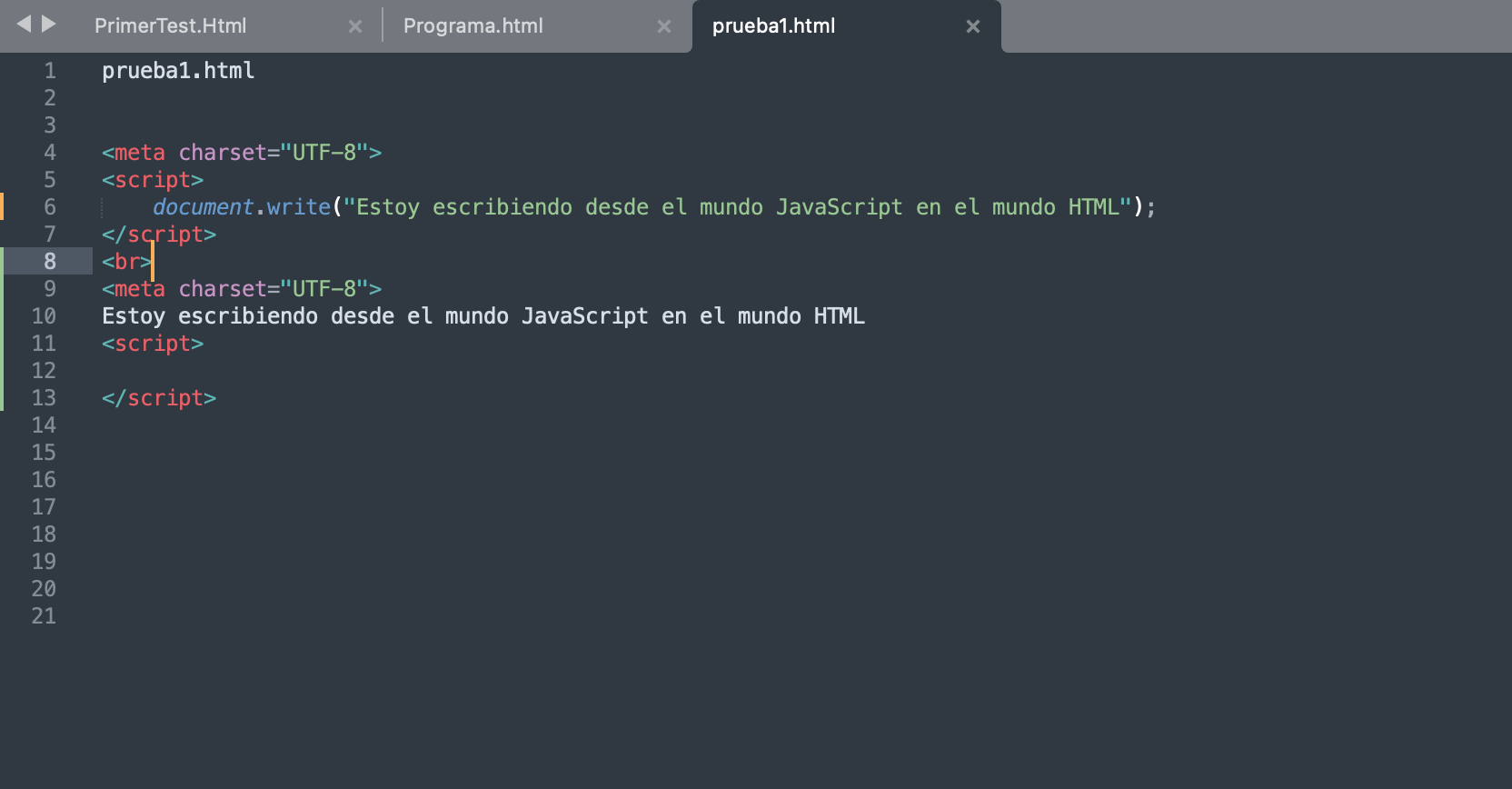
Task: Click the write method on line 6
Action: 299,207
